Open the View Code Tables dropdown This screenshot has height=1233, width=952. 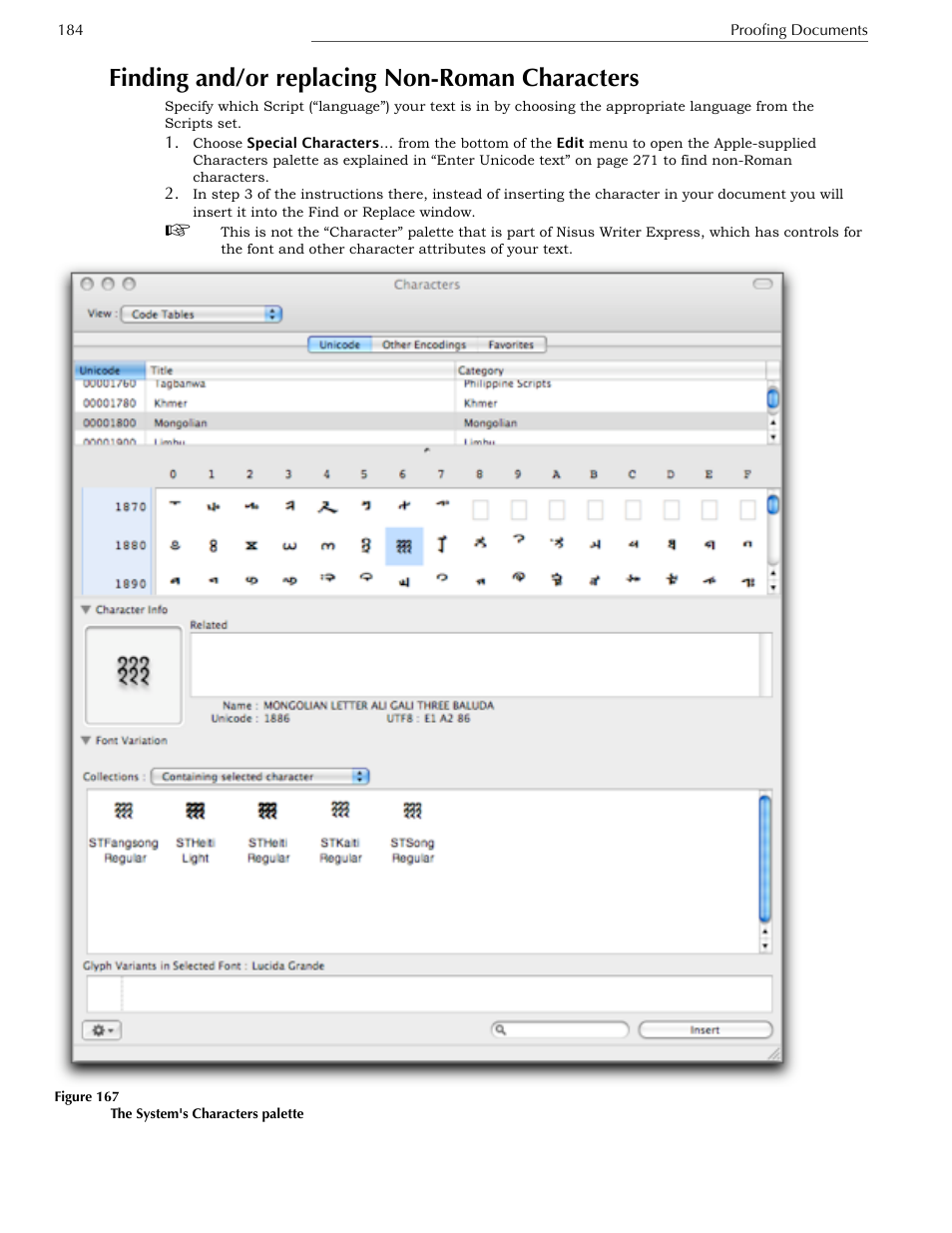[x=203, y=313]
